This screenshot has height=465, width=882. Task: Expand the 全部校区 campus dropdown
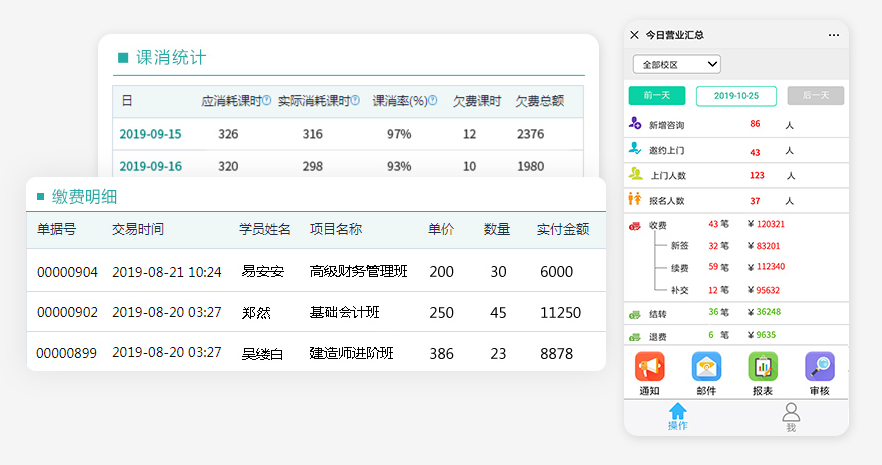coord(677,64)
